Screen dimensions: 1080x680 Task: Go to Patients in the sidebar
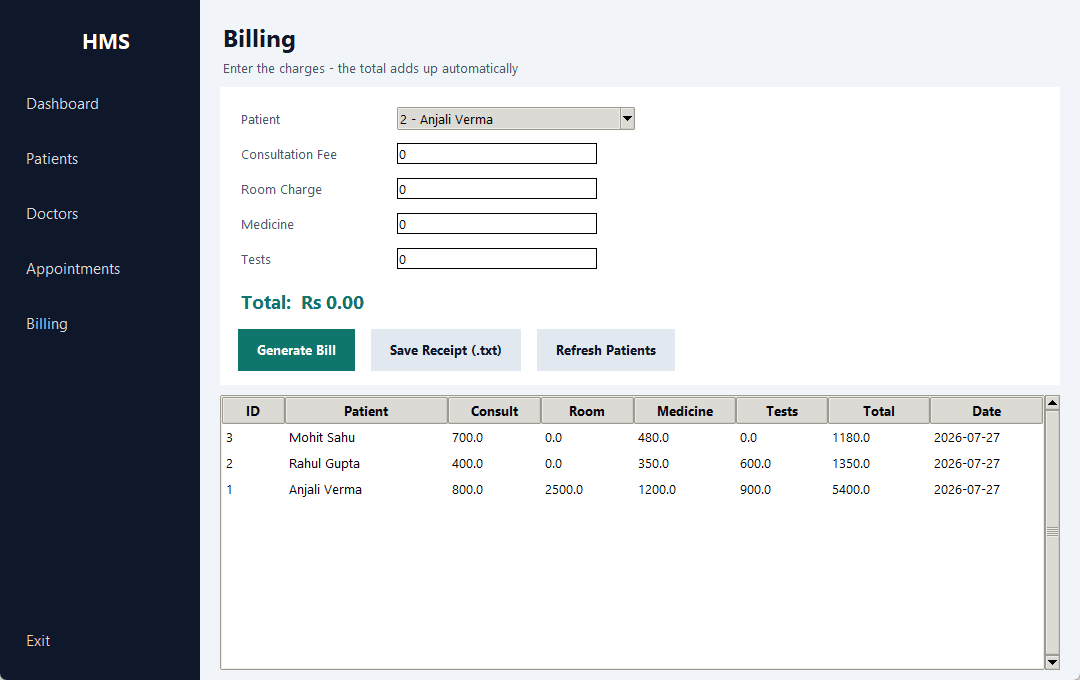pos(52,159)
